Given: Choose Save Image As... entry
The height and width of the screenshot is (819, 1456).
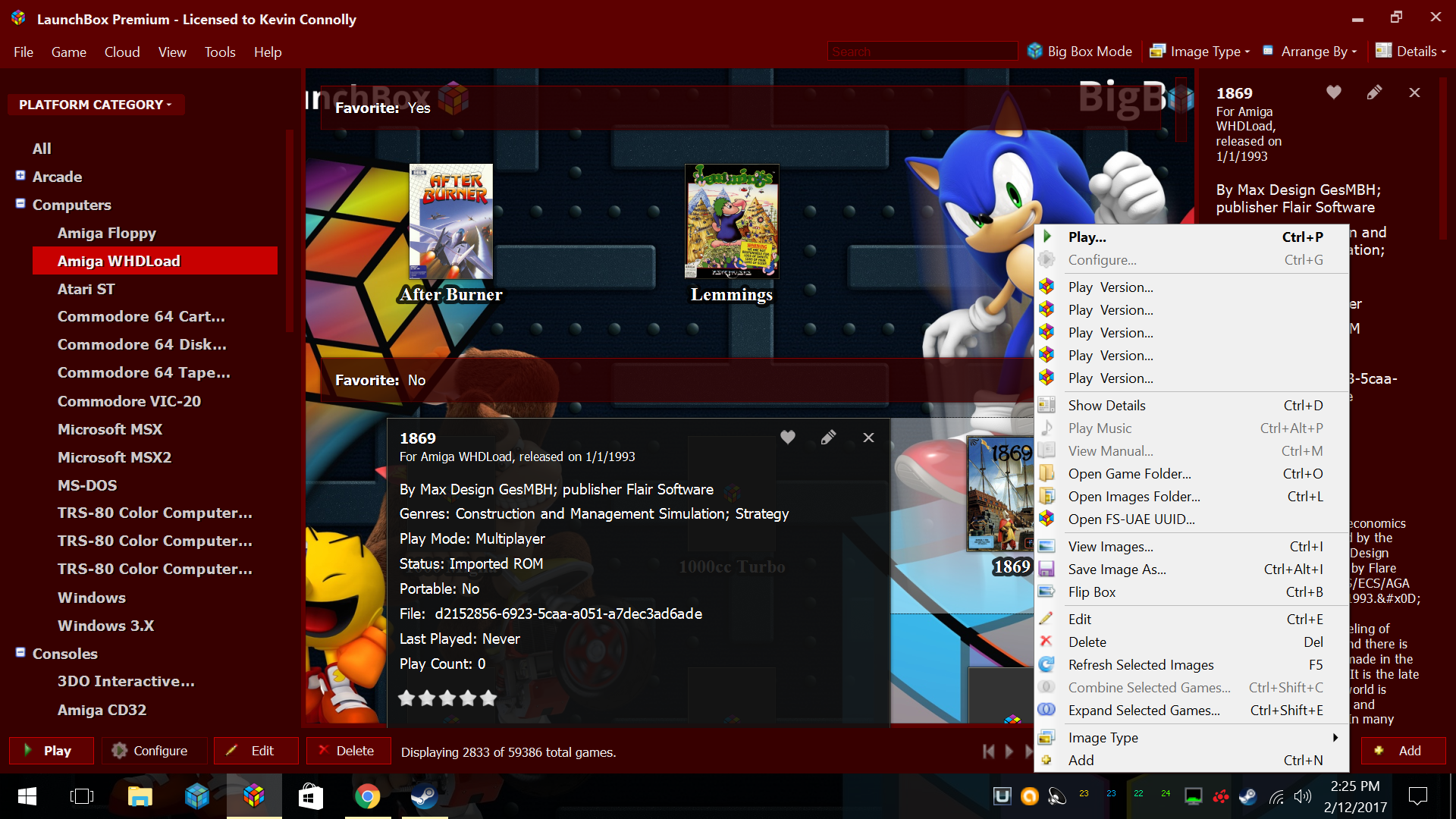Looking at the screenshot, I should point(1191,570).
